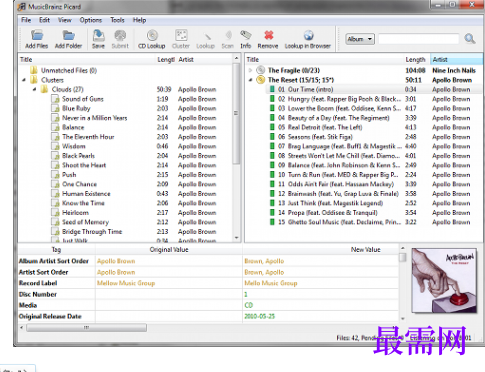Click the Record Label tag row
The width and height of the screenshot is (485, 372).
point(208,283)
